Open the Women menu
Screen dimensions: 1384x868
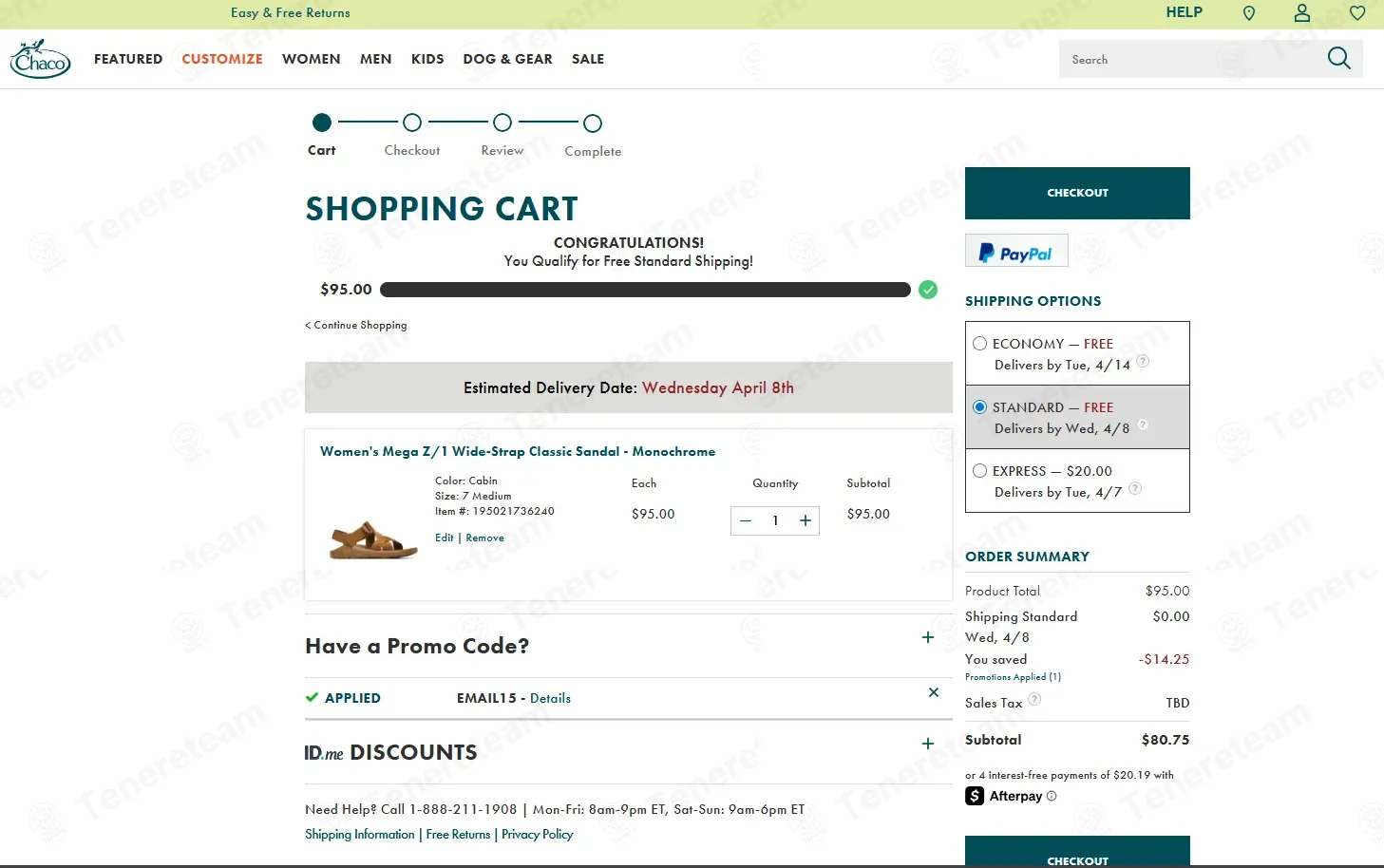point(312,59)
